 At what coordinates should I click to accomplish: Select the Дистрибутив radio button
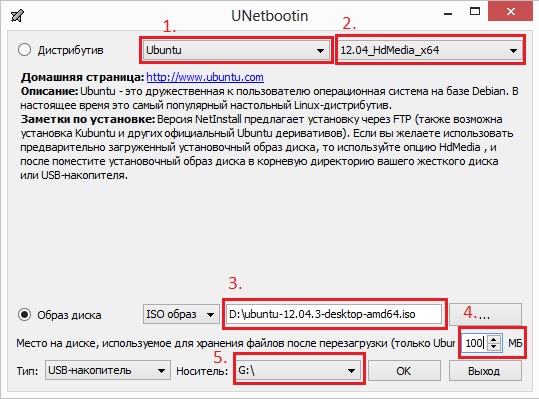25,50
